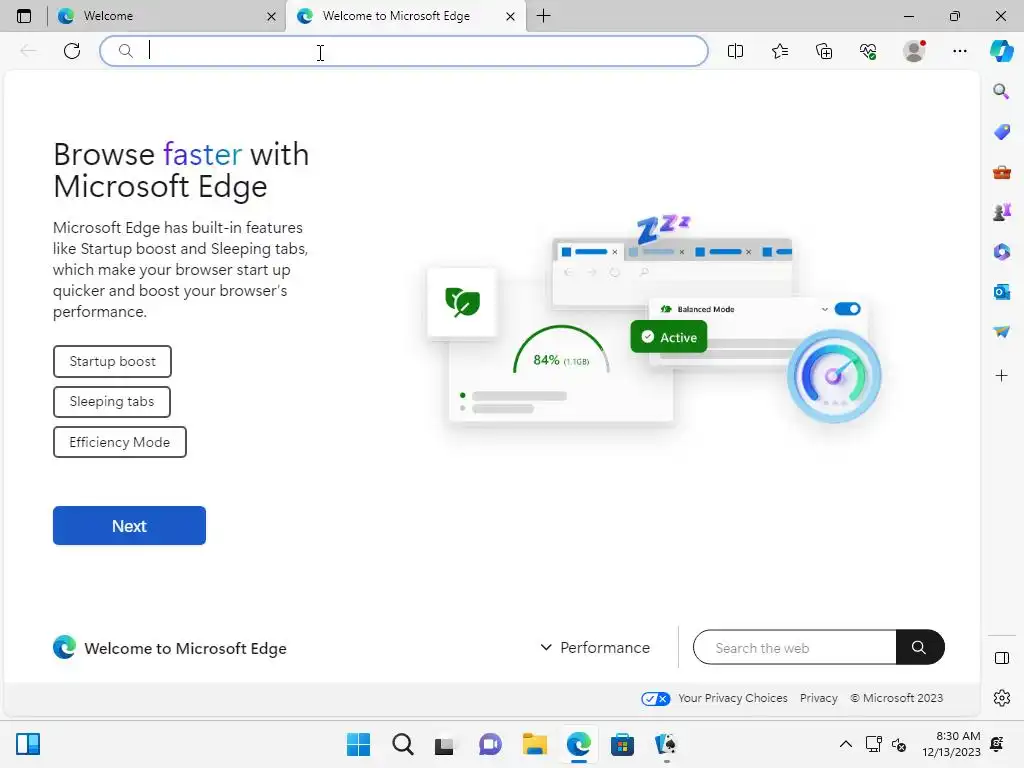
Task: Open the Privacy footer link
Action: coord(818,698)
